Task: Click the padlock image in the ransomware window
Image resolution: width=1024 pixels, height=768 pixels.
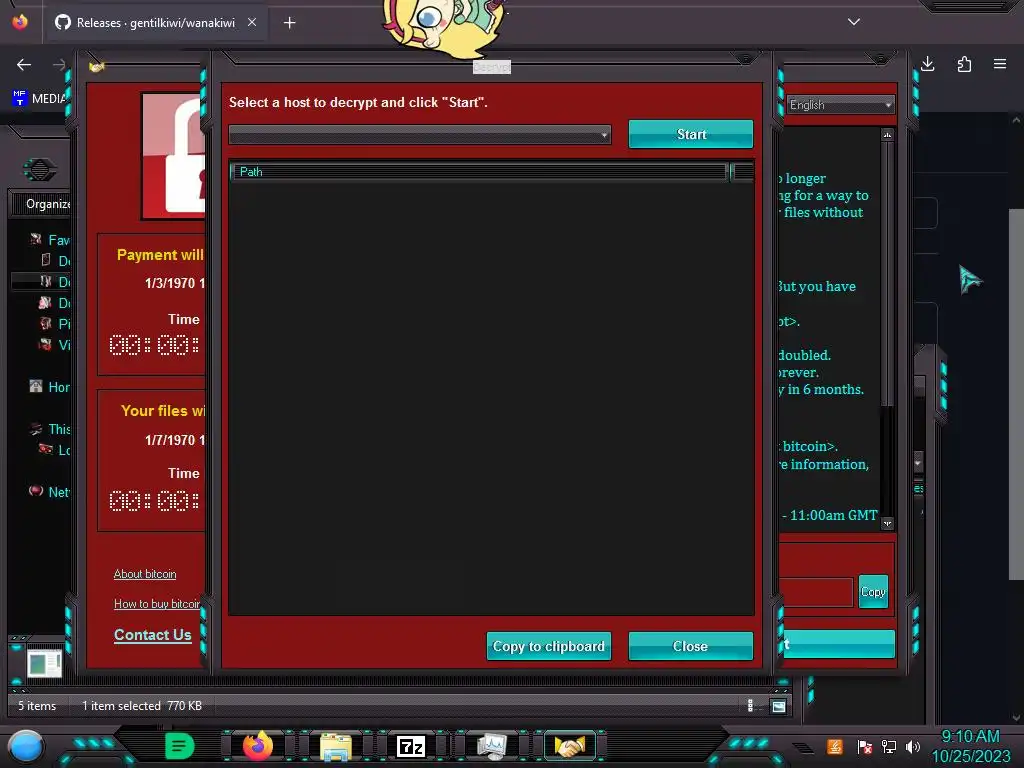Action: (x=174, y=156)
